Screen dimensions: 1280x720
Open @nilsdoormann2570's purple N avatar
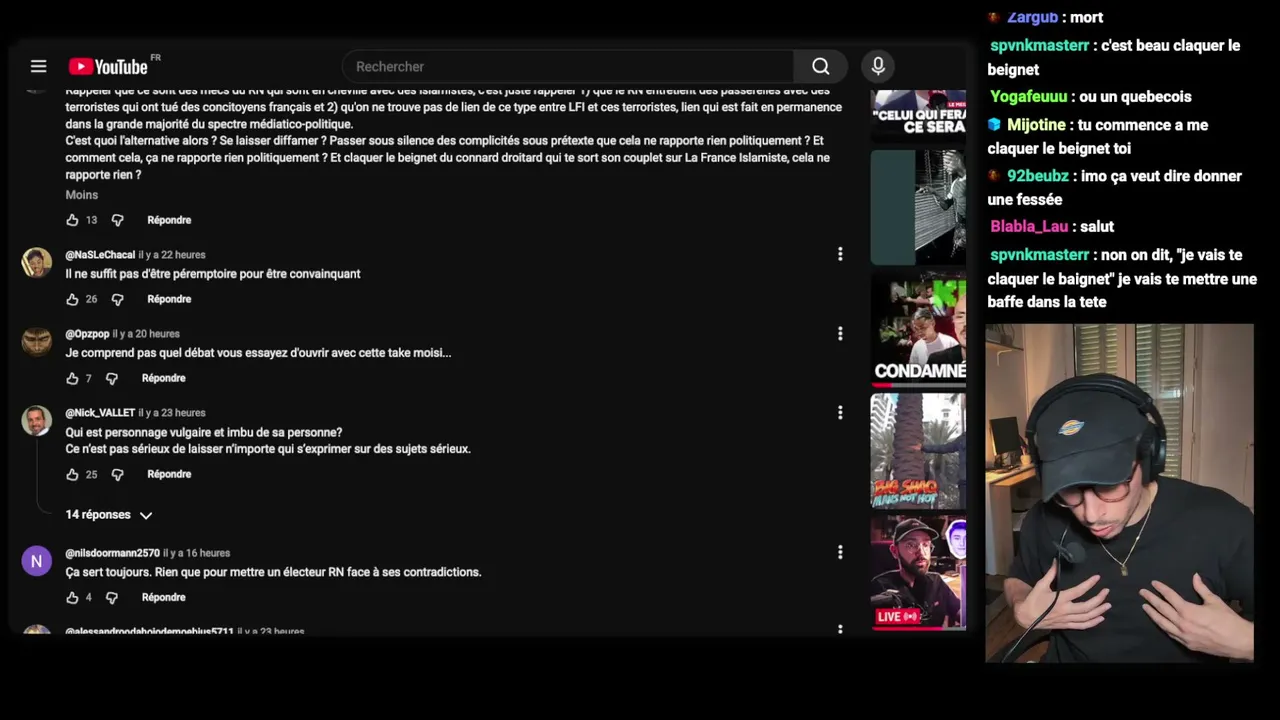click(37, 560)
